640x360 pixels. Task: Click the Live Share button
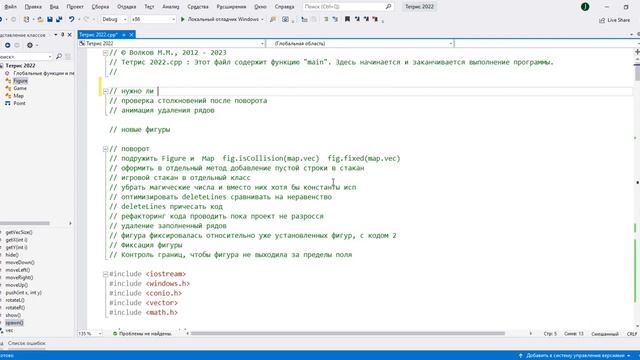click(x=615, y=20)
